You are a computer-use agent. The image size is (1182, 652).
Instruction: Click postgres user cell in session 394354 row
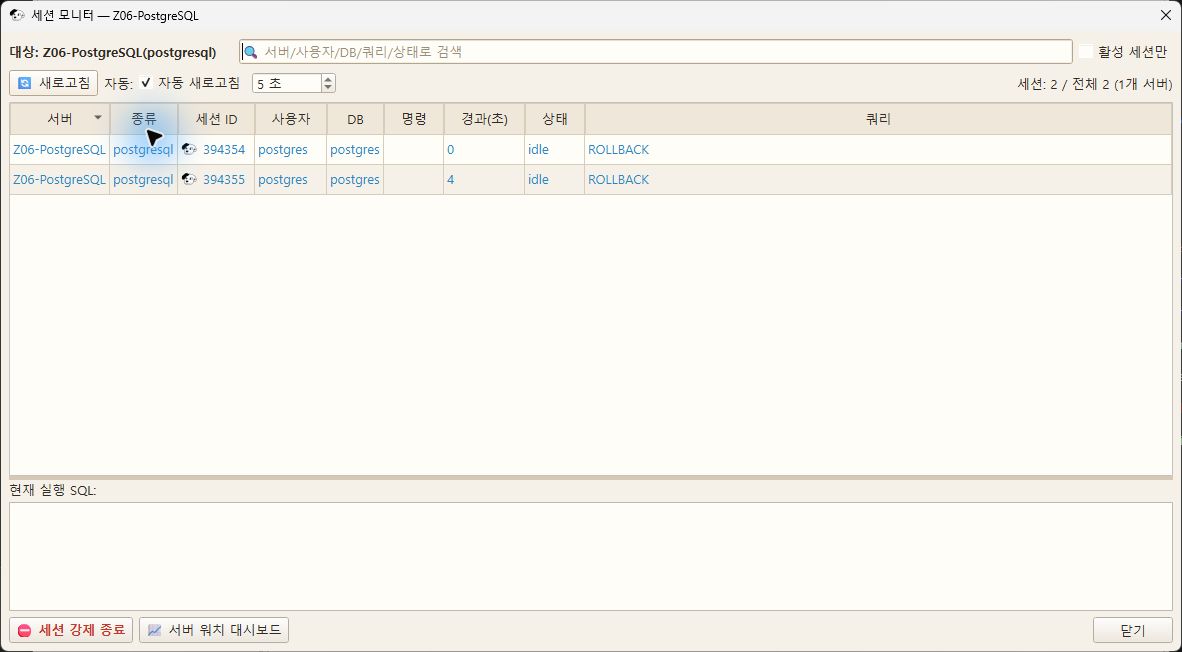tap(290, 149)
